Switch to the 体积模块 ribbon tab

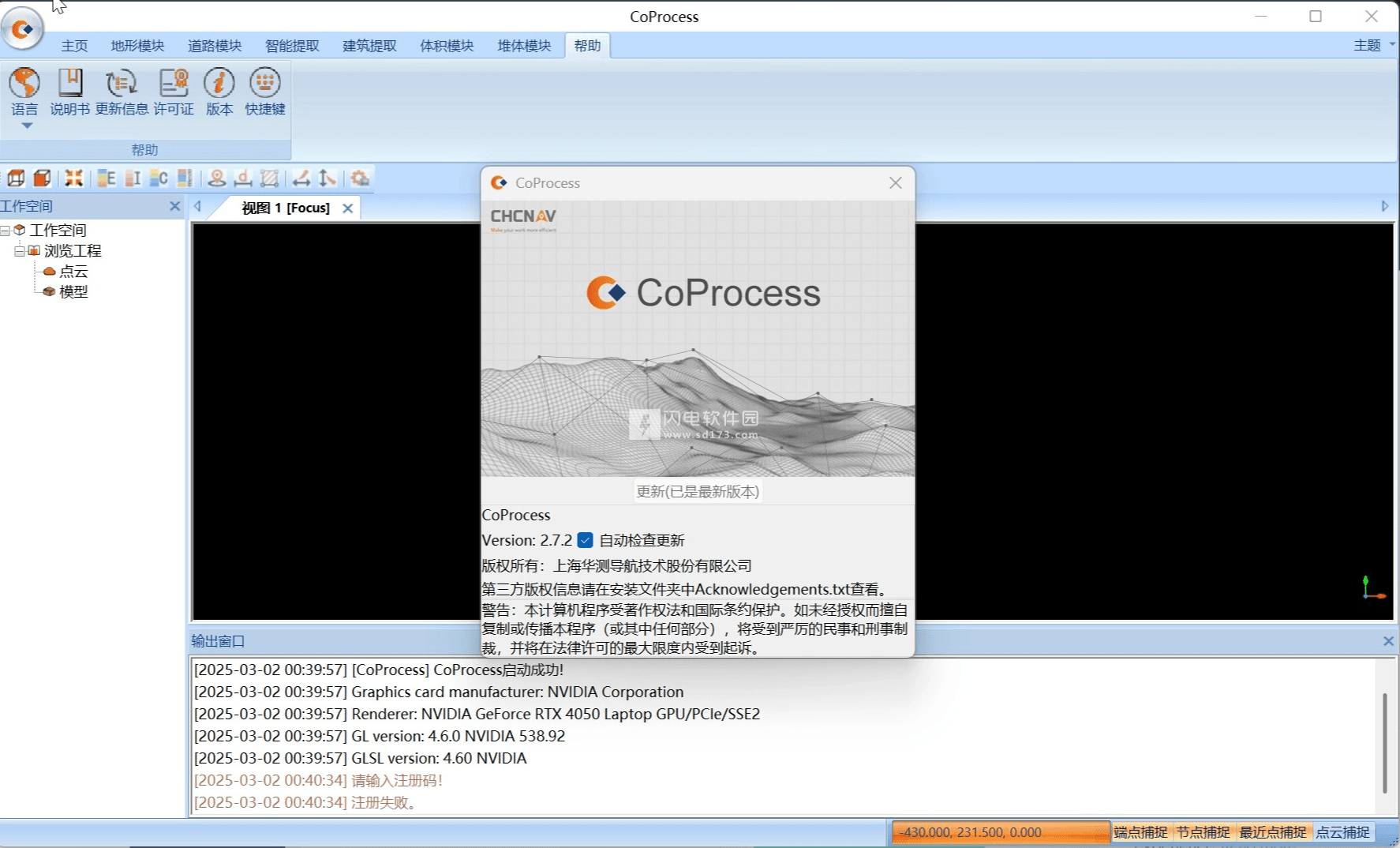[x=447, y=46]
